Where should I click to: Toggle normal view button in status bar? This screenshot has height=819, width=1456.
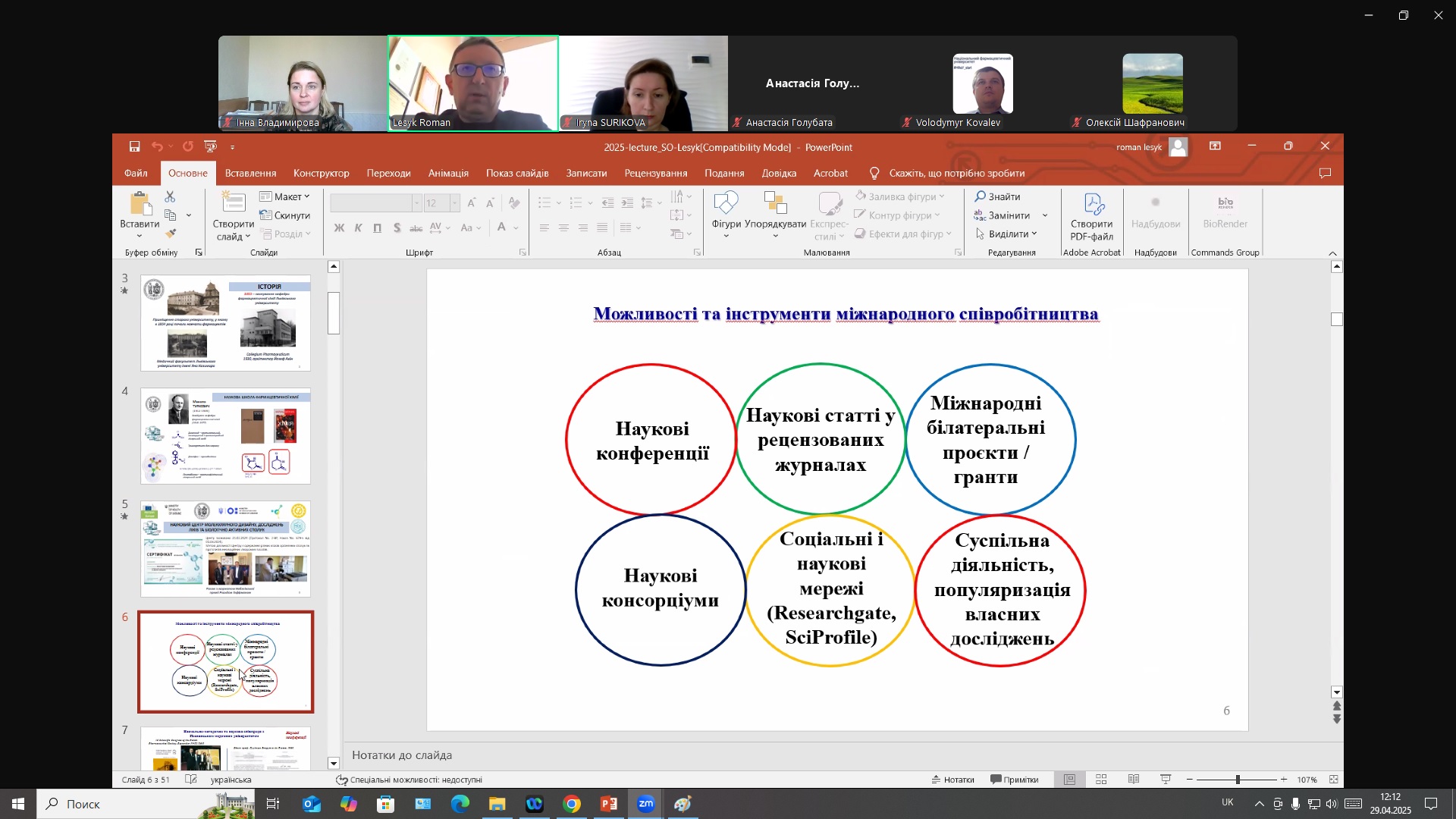point(1069,780)
